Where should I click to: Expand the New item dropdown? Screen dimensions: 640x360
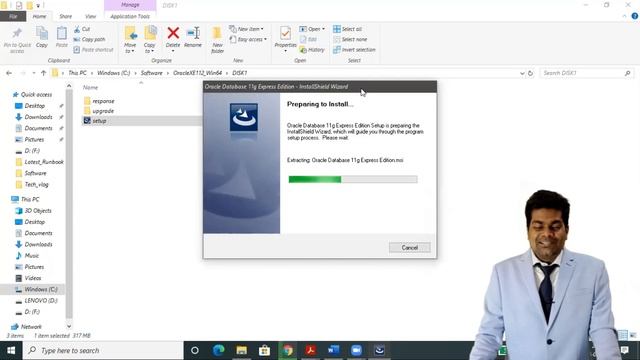tap(246, 29)
